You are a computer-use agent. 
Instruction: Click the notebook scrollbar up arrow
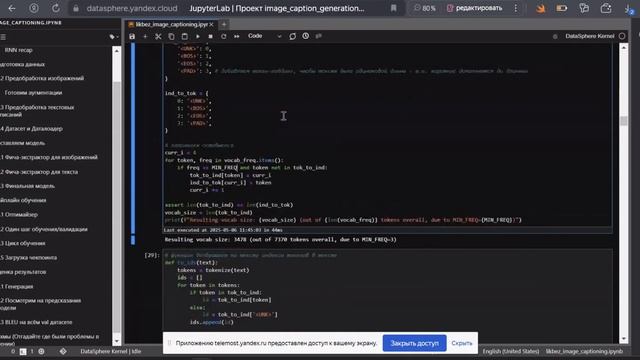tap(623, 48)
